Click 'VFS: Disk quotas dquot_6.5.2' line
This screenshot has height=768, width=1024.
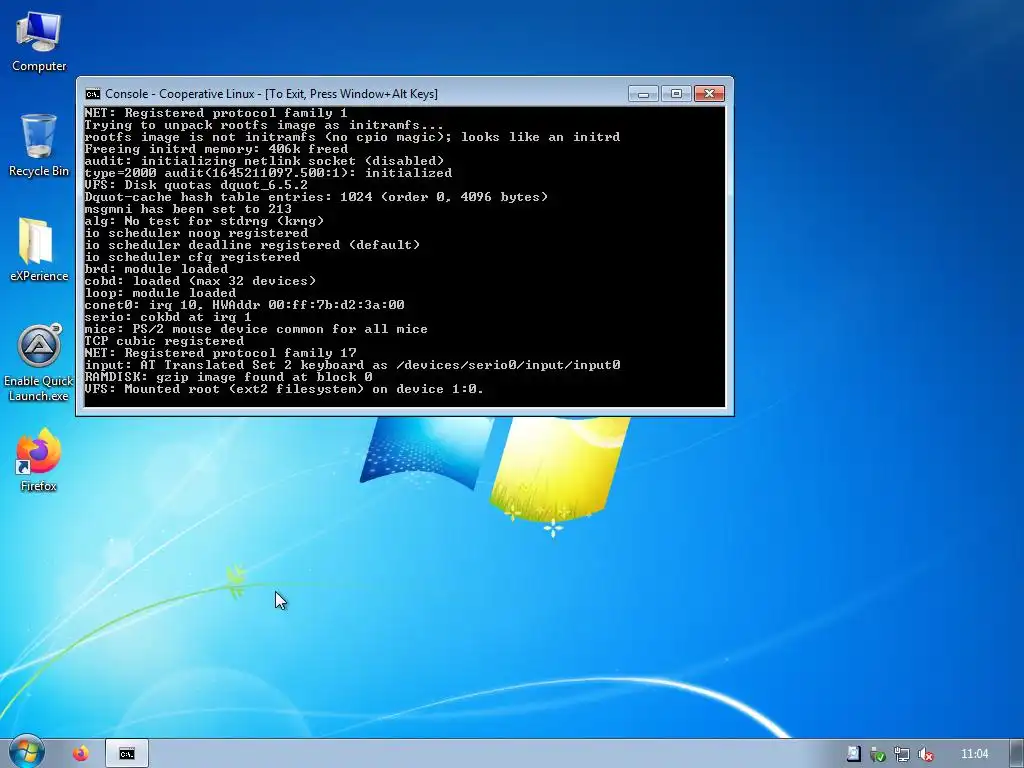196,185
